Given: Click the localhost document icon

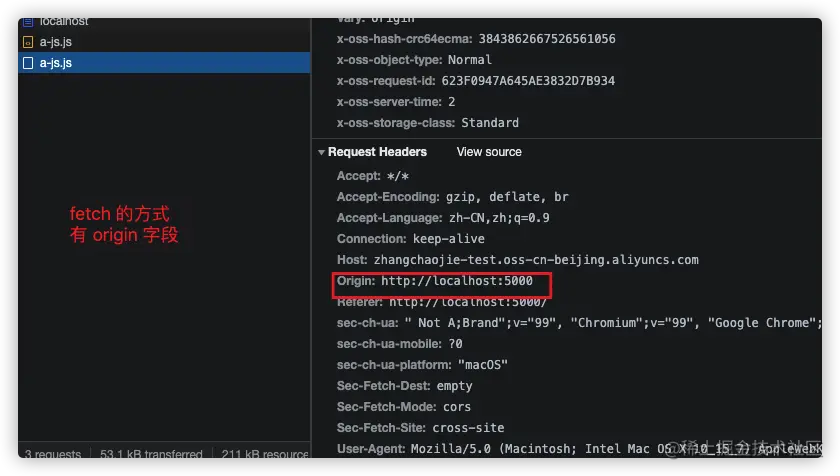Looking at the screenshot, I should tap(28, 22).
